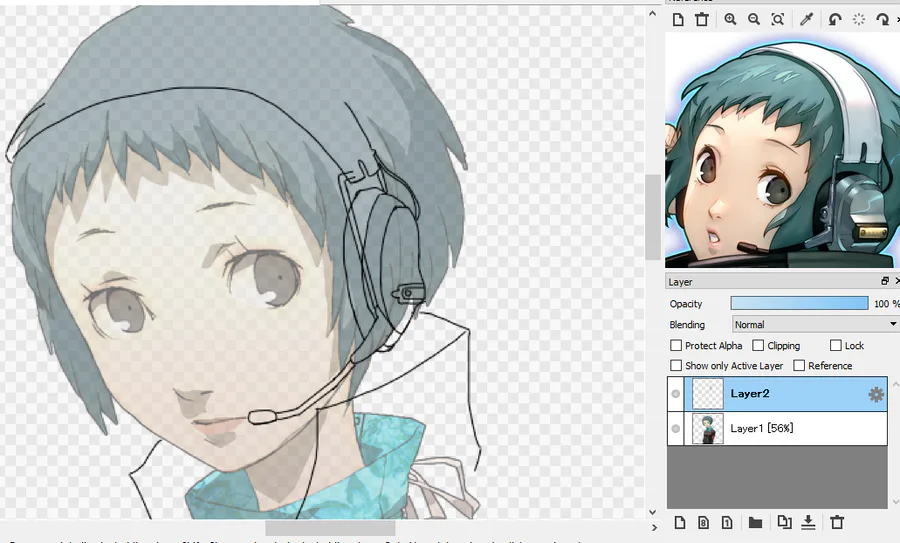Click the canvas right scroll arrow
The image size is (900, 543).
point(653,528)
